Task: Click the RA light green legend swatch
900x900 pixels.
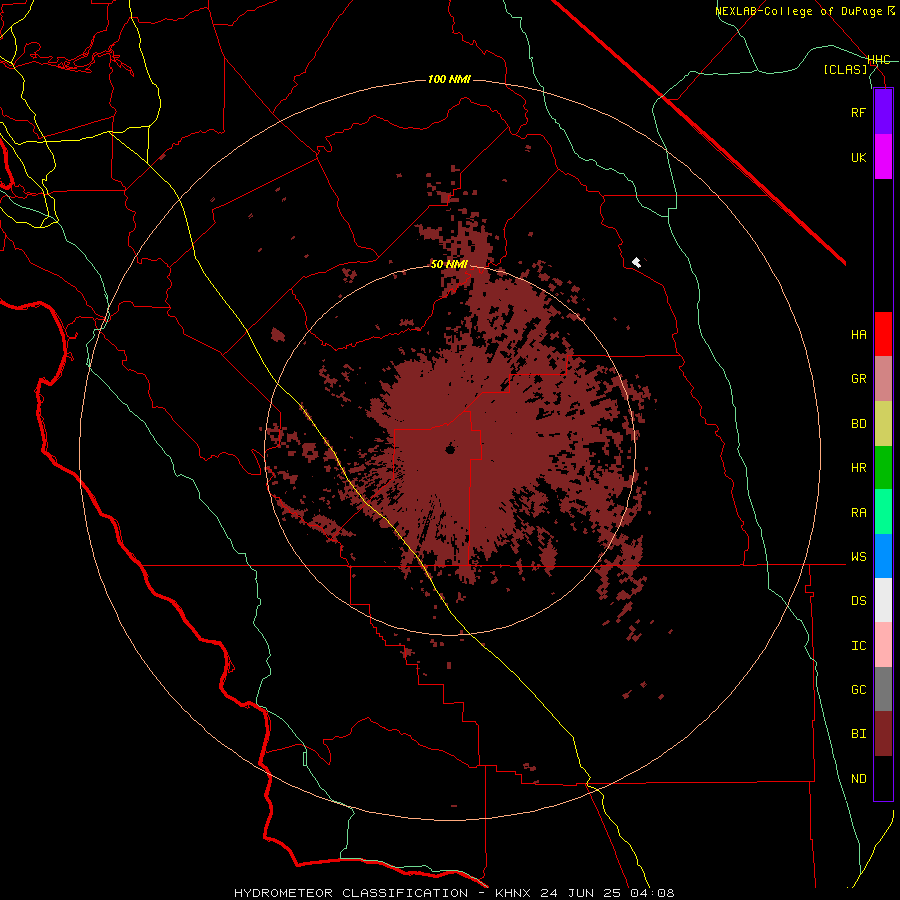Action: [x=883, y=512]
